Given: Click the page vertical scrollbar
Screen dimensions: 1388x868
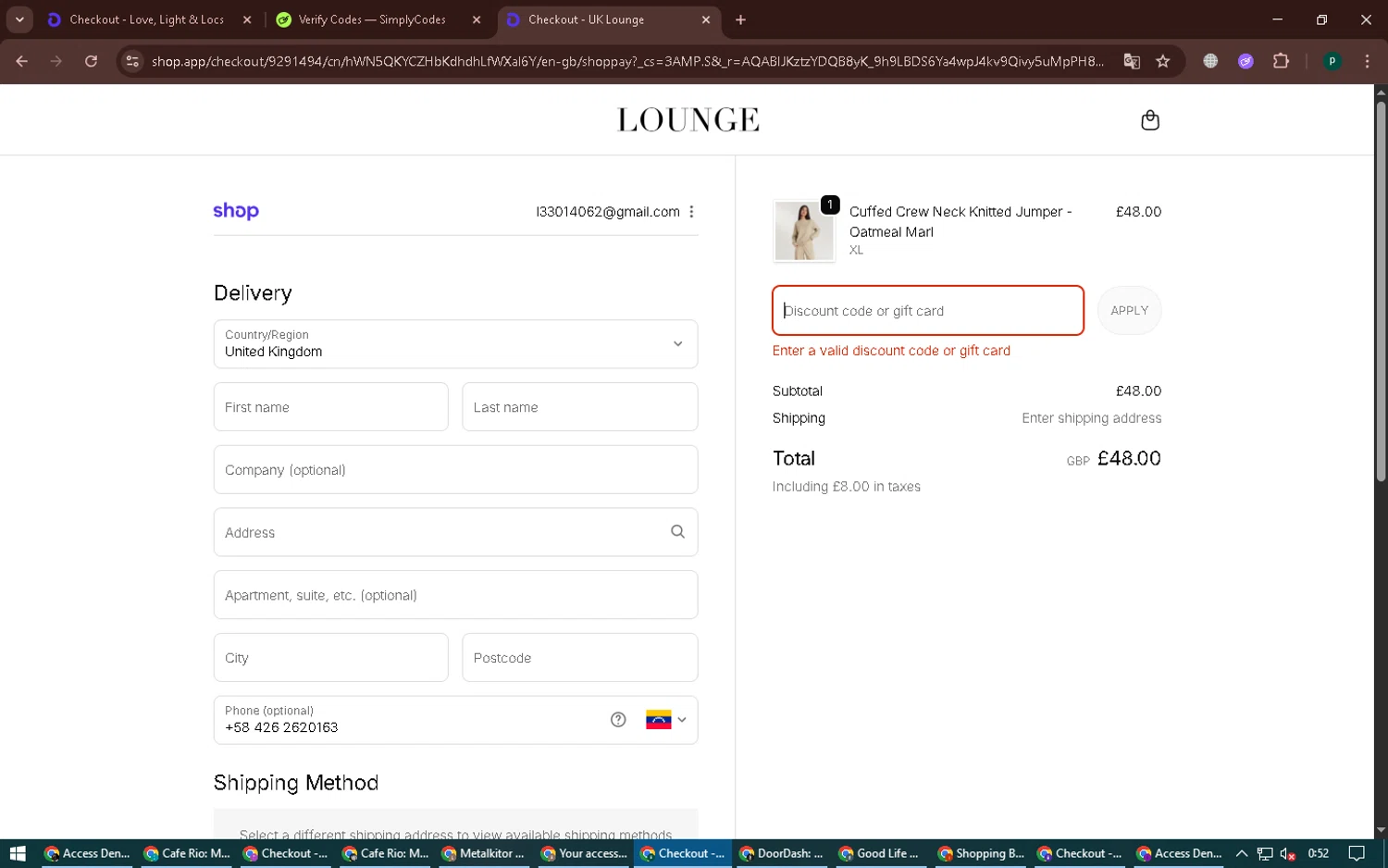Looking at the screenshot, I should click(1381, 291).
